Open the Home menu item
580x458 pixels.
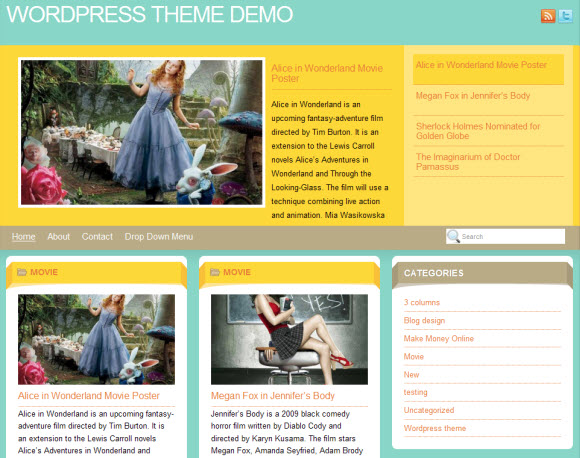(x=23, y=236)
